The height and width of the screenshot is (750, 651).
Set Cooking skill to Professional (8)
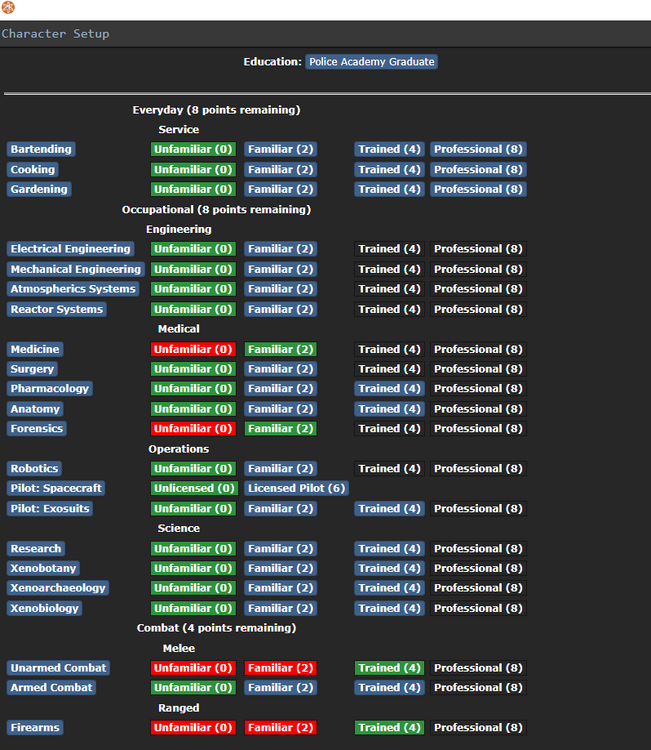(x=478, y=169)
